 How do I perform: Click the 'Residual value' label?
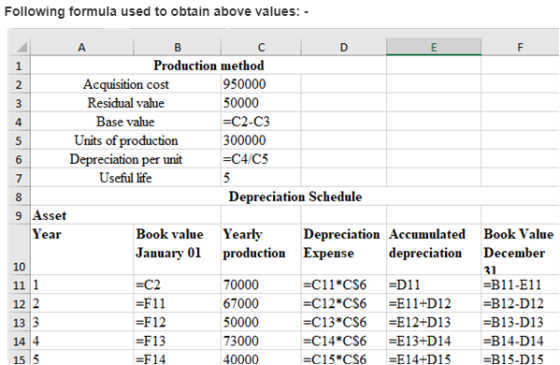[x=126, y=103]
